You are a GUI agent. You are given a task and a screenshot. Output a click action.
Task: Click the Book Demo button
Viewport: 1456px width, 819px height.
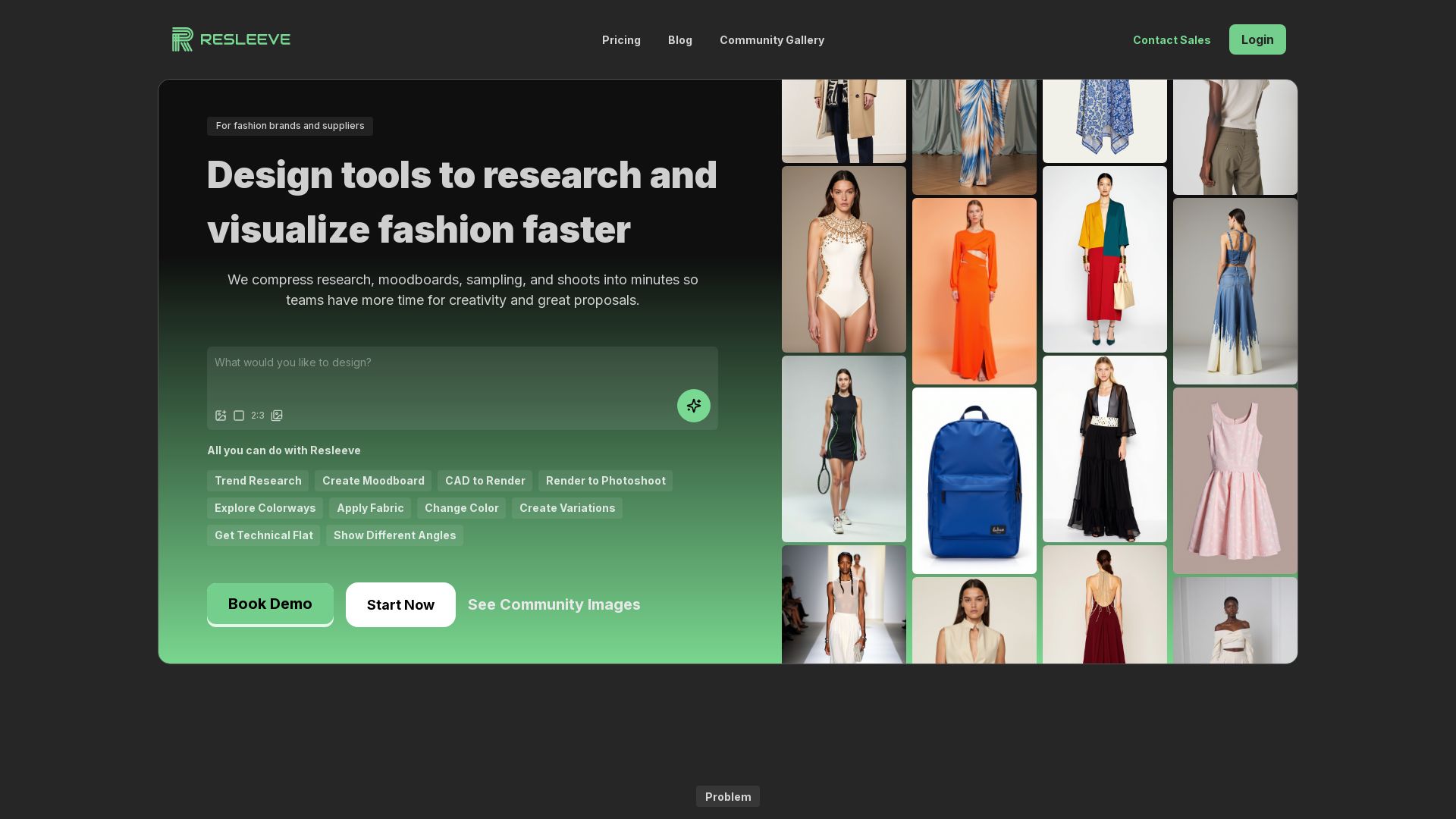point(270,604)
